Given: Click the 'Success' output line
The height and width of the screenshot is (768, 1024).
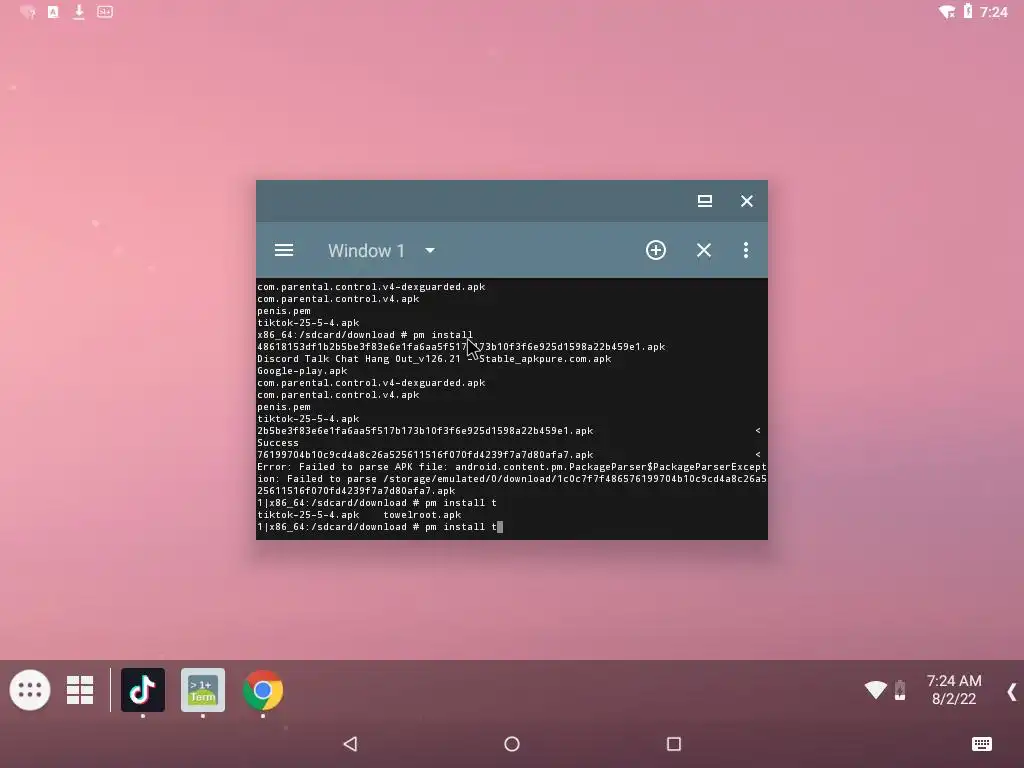Looking at the screenshot, I should [x=278, y=443].
